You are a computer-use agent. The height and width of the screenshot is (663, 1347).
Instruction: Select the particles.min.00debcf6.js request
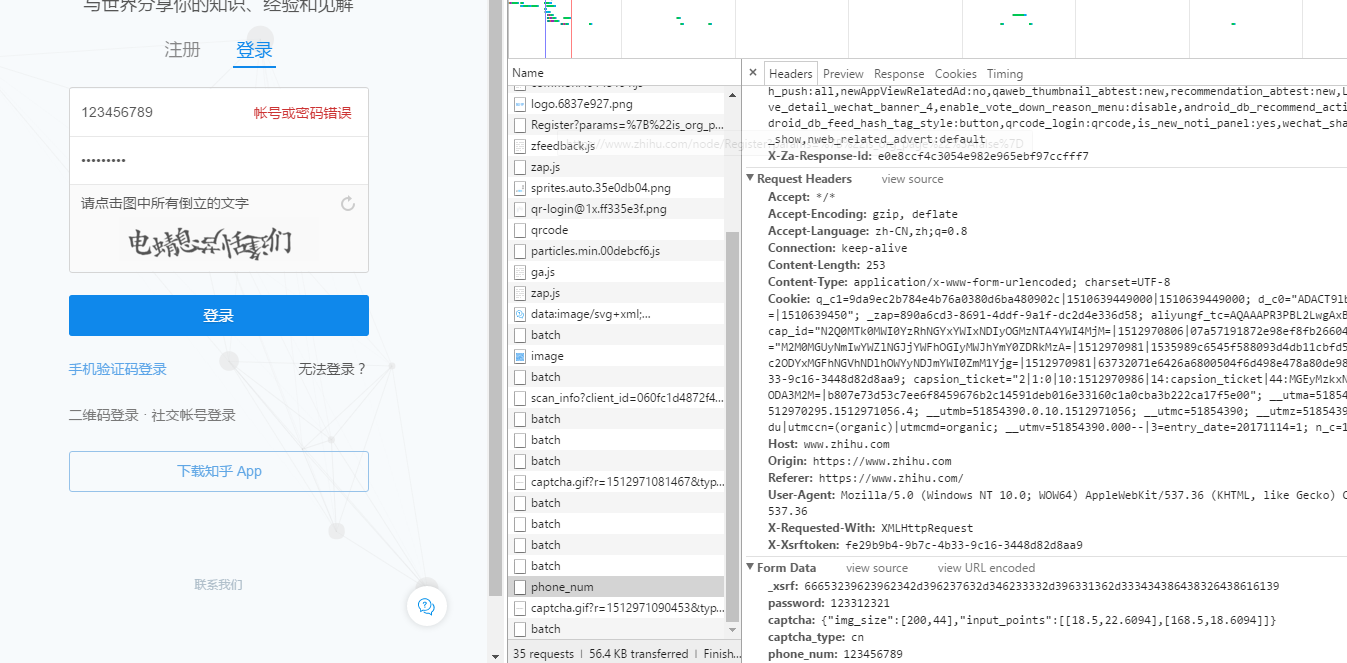click(x=617, y=251)
